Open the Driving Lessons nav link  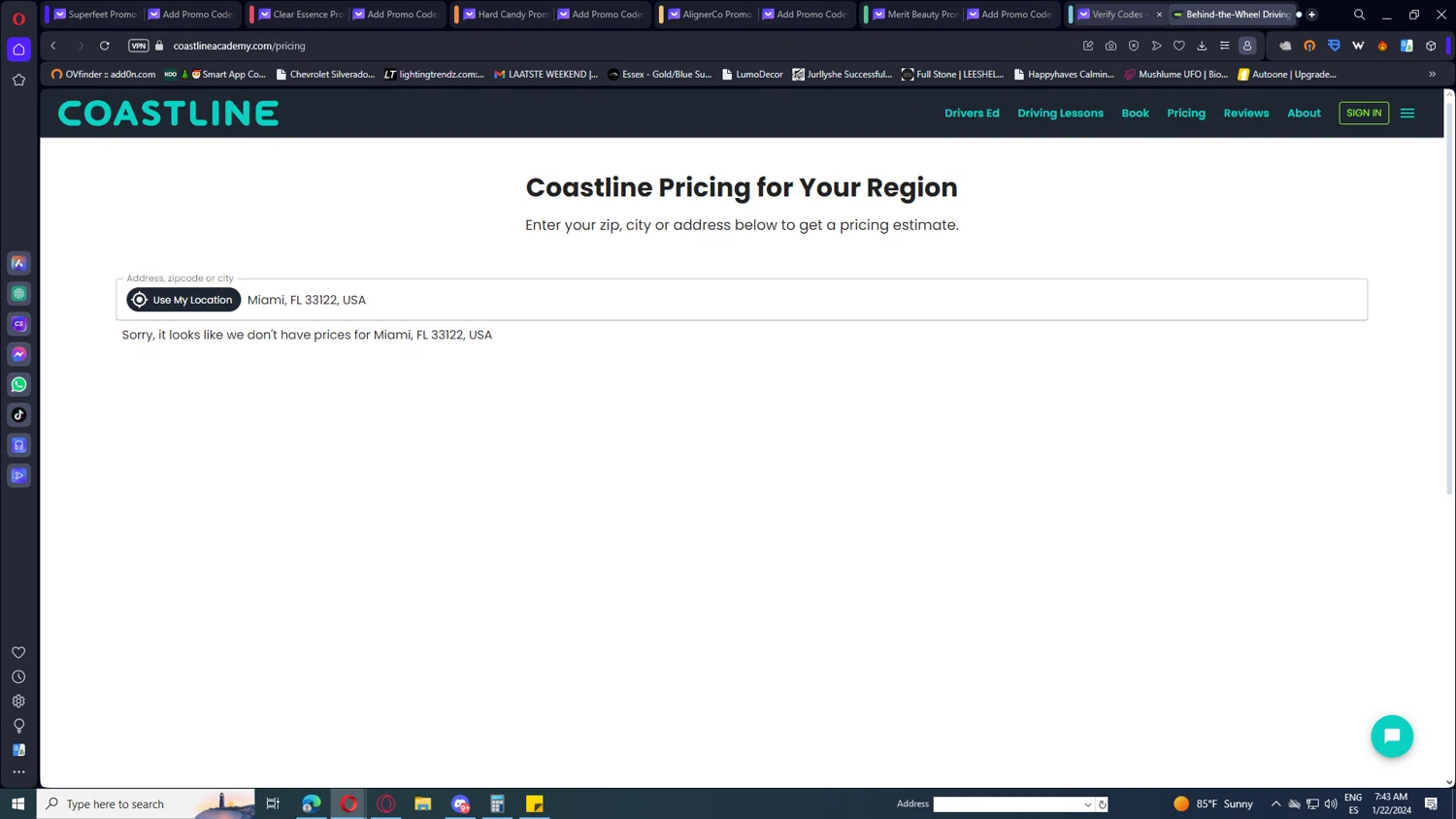1060,114
